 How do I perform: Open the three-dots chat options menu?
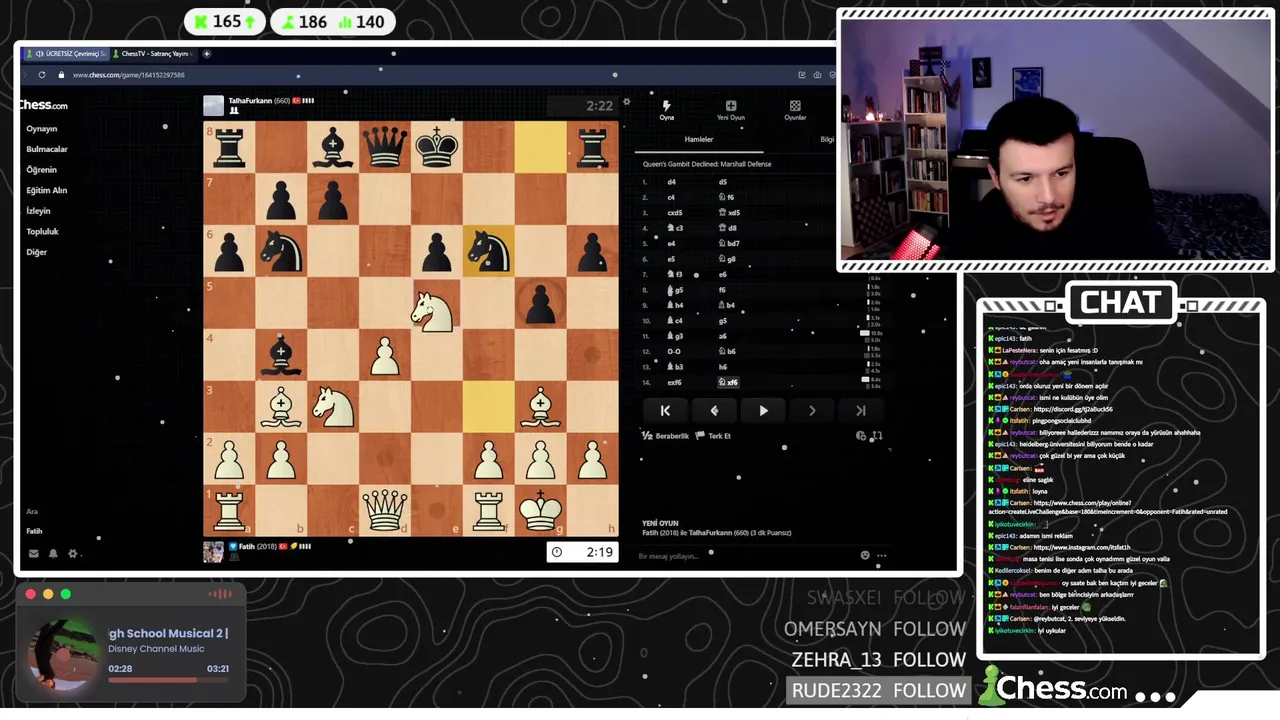click(881, 555)
